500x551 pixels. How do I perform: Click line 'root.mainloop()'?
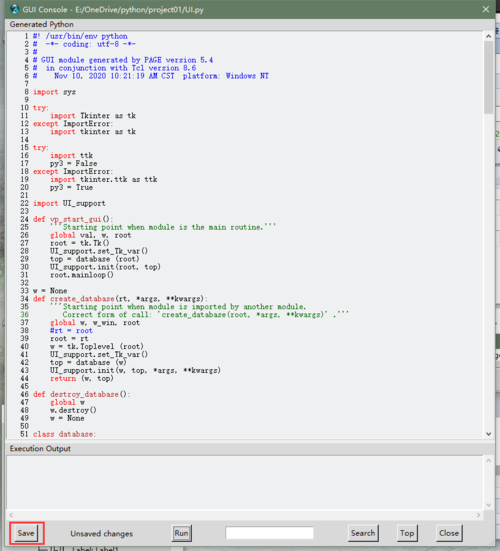click(82, 275)
